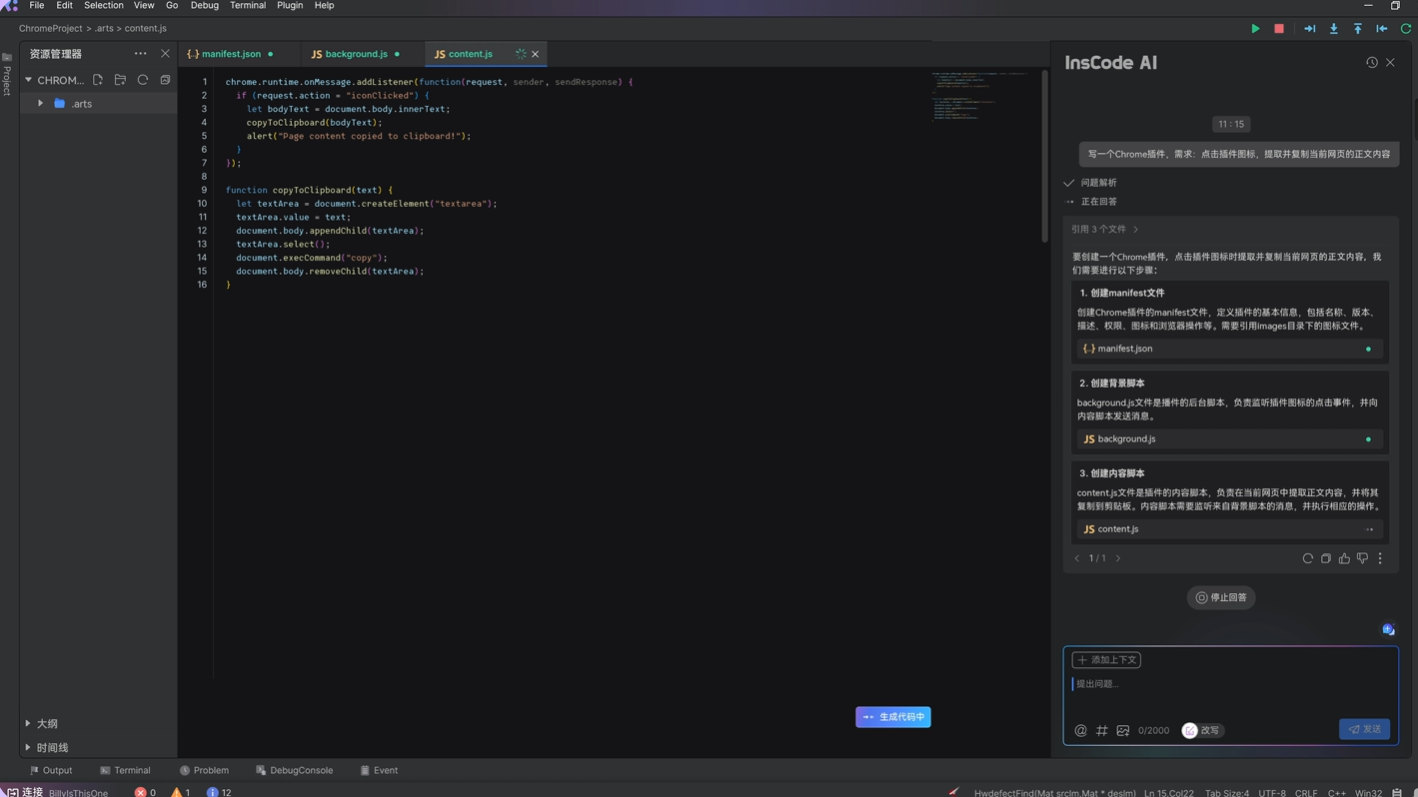Image resolution: width=1418 pixels, height=797 pixels.
Task: Collapse all folders in the explorer
Action: pos(165,80)
